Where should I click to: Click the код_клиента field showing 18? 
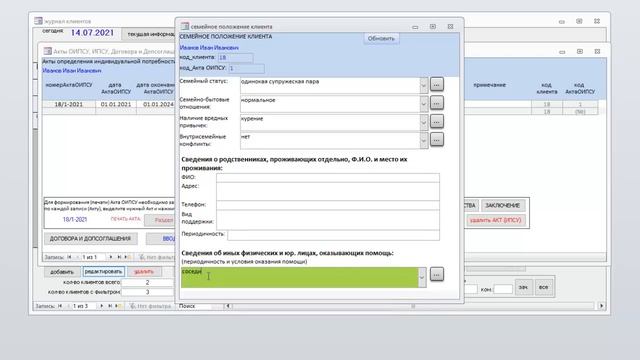pyautogui.click(x=235, y=58)
